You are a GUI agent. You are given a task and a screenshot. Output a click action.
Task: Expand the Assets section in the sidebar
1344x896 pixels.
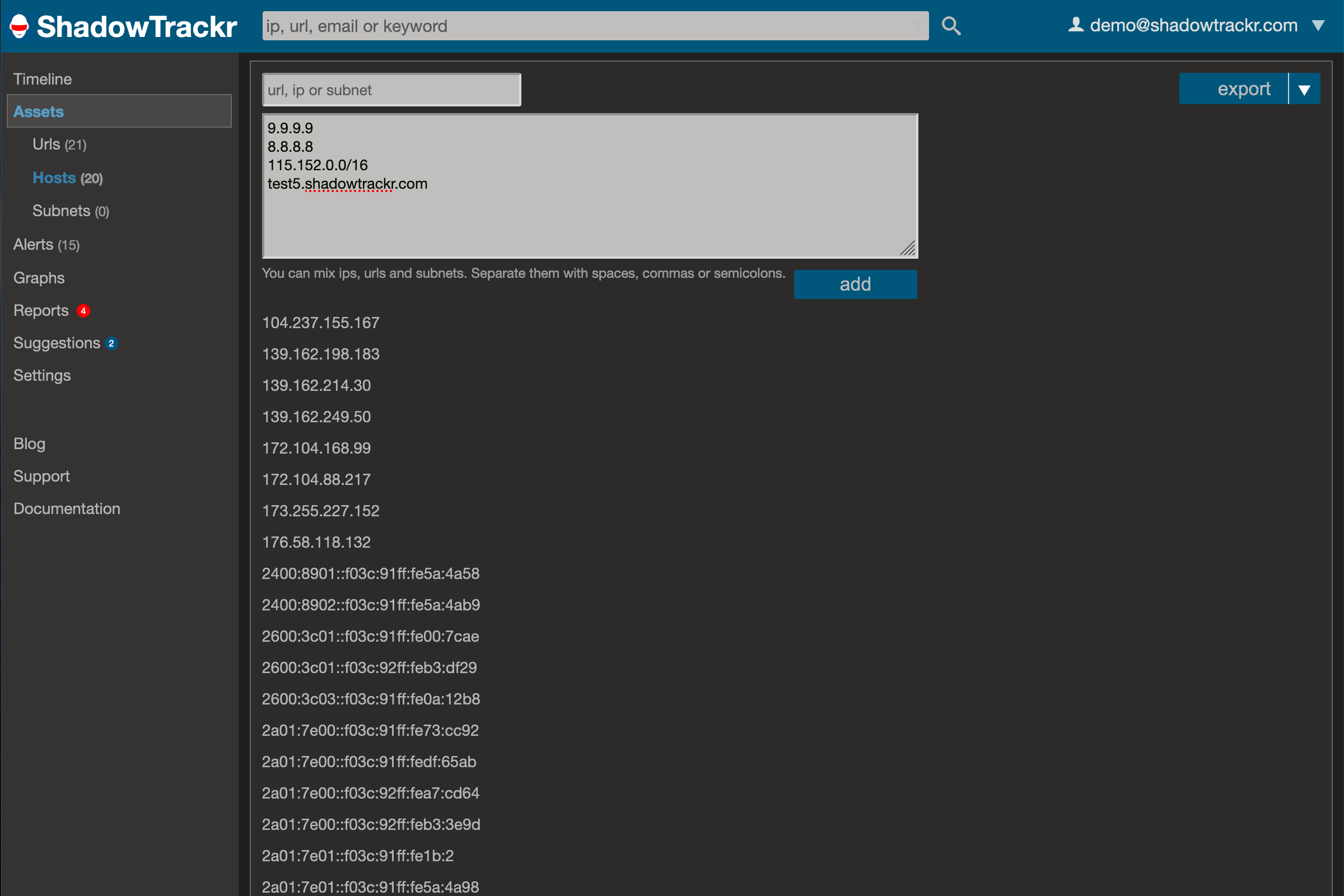coord(38,111)
